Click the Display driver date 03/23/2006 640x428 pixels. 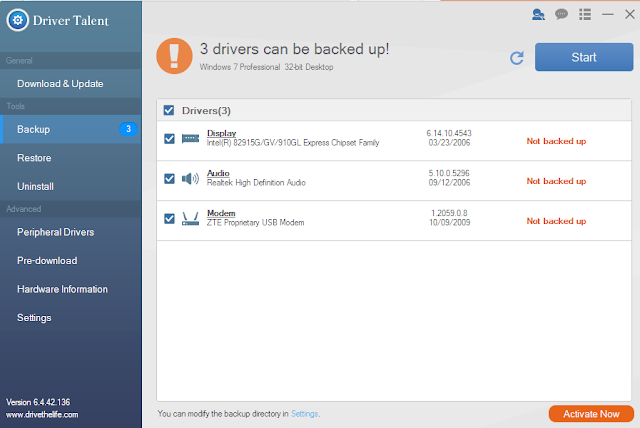(x=449, y=143)
